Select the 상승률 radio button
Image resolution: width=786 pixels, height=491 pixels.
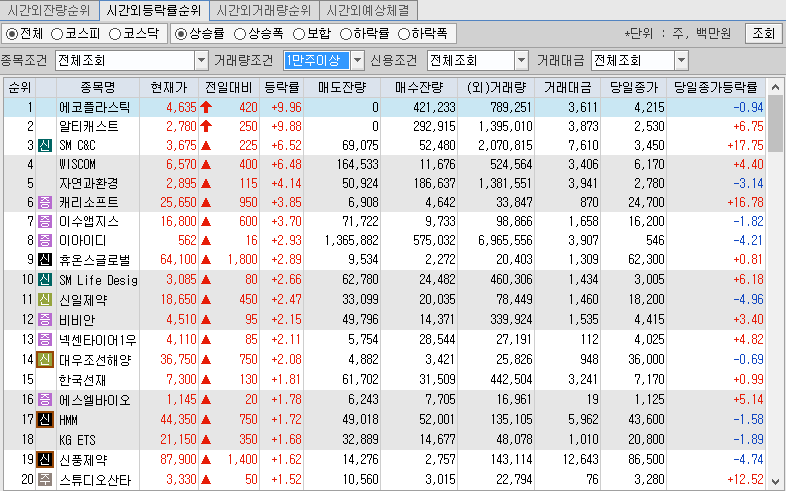click(180, 34)
